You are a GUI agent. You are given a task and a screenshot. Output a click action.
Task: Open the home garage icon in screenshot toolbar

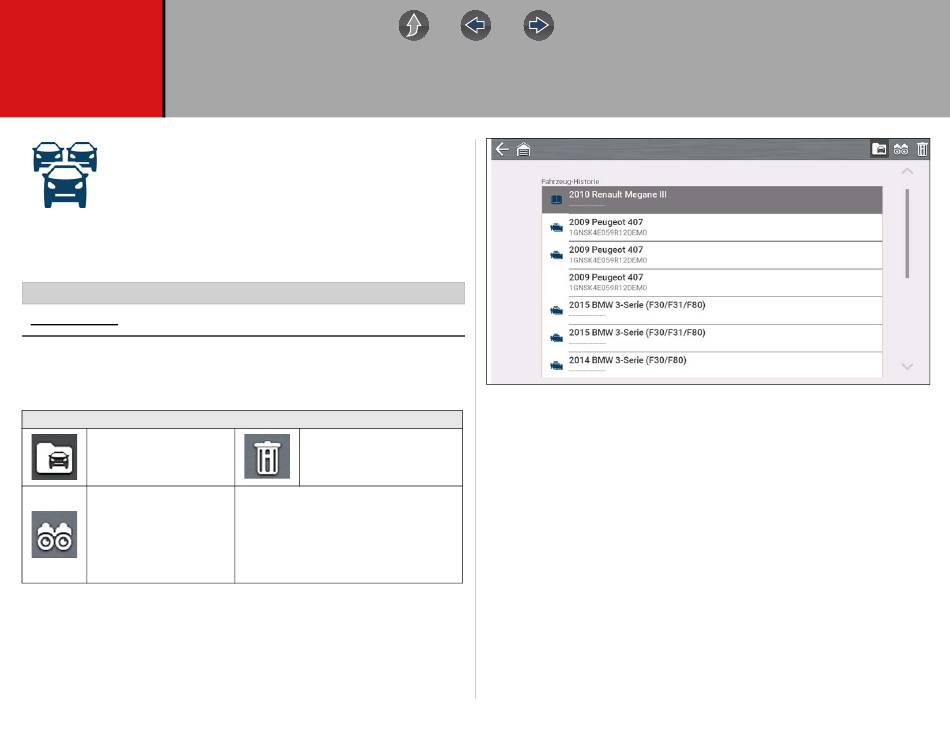pyautogui.click(x=523, y=149)
